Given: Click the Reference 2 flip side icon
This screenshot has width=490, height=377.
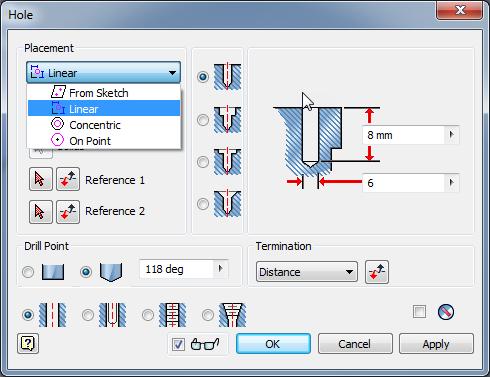Looking at the screenshot, I should [x=68, y=212].
